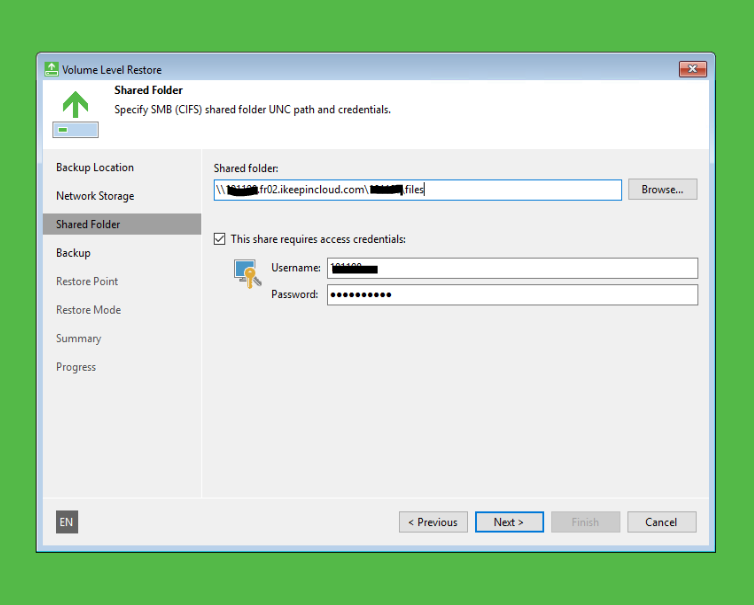Screen dimensions: 754x605
Task: Select the Restore Point step
Action: [x=87, y=281]
